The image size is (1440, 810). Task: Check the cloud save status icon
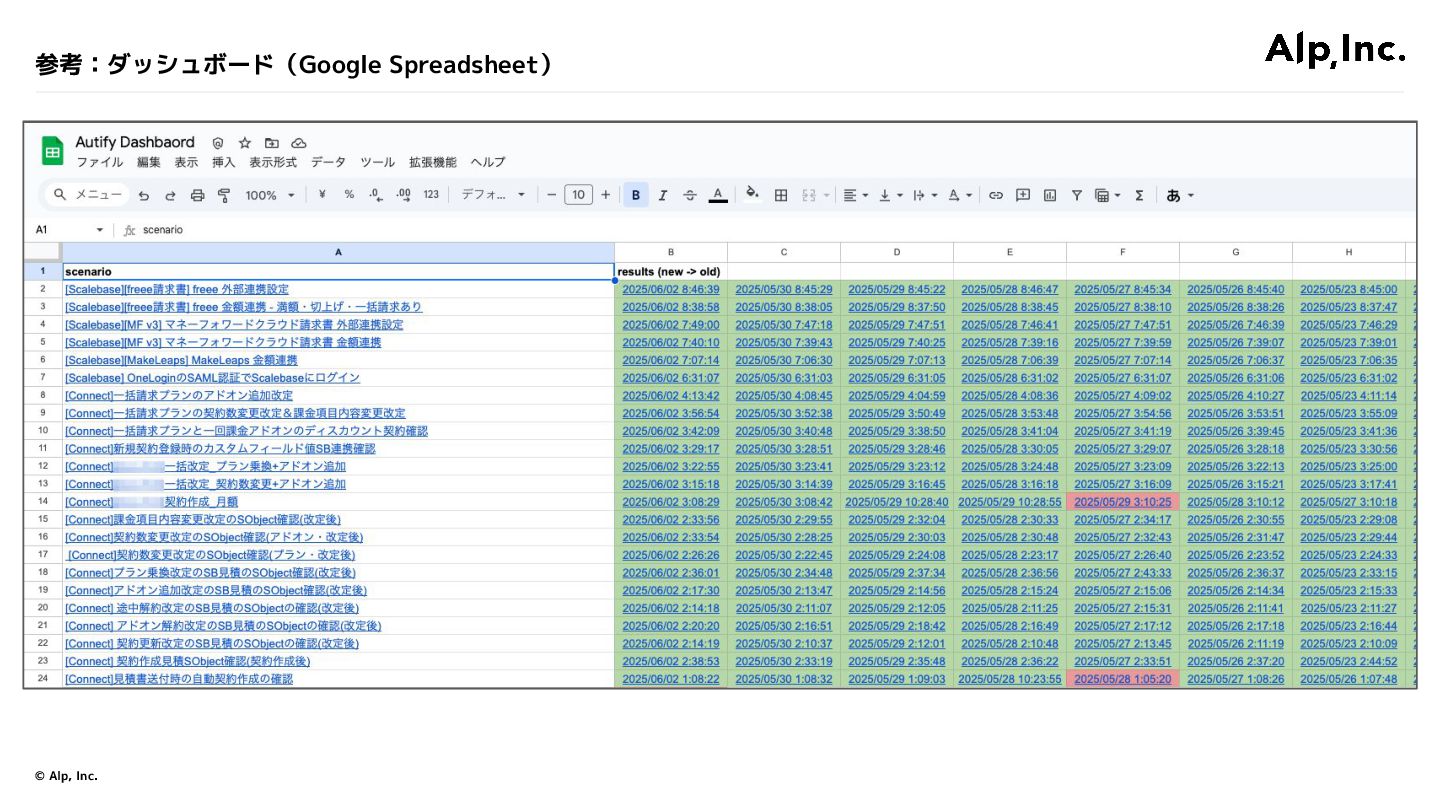(298, 143)
